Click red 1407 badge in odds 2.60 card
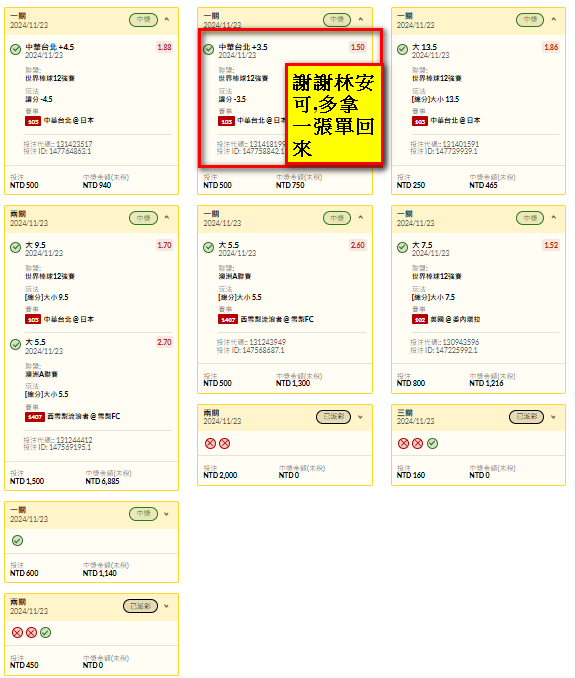Screen dimensions: 576x678 tap(228, 320)
